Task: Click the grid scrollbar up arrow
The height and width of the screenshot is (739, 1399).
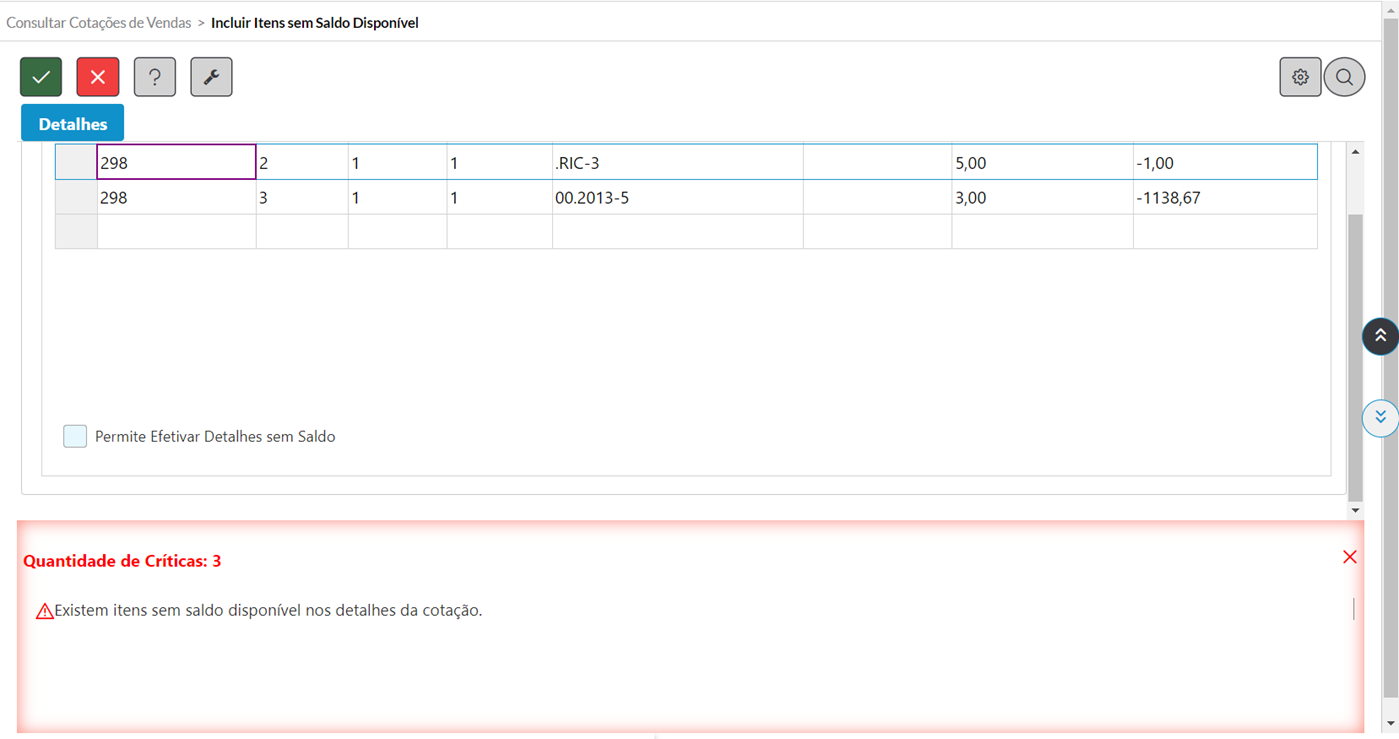Action: tap(1356, 151)
